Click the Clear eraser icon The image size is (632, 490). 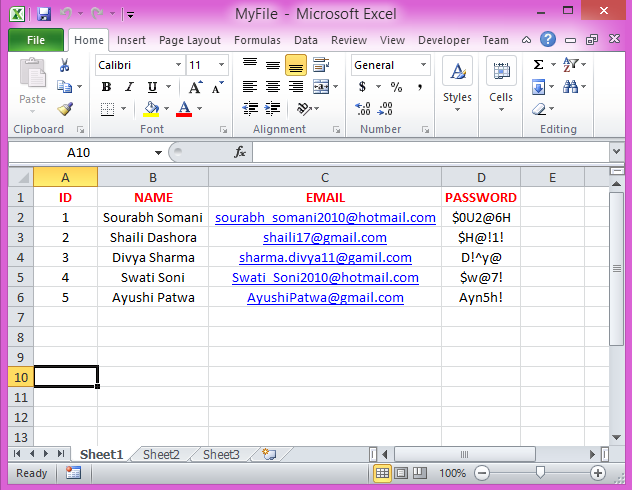pos(539,109)
